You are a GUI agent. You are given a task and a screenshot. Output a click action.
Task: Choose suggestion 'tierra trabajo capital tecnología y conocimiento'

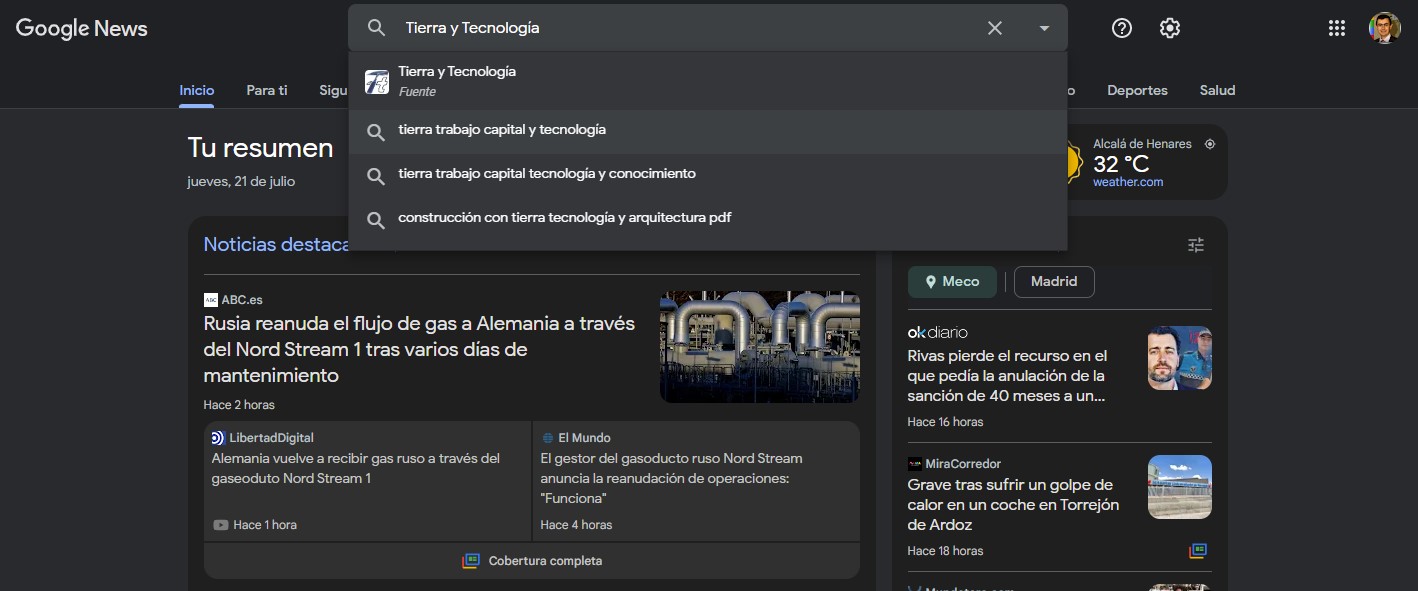coord(708,174)
